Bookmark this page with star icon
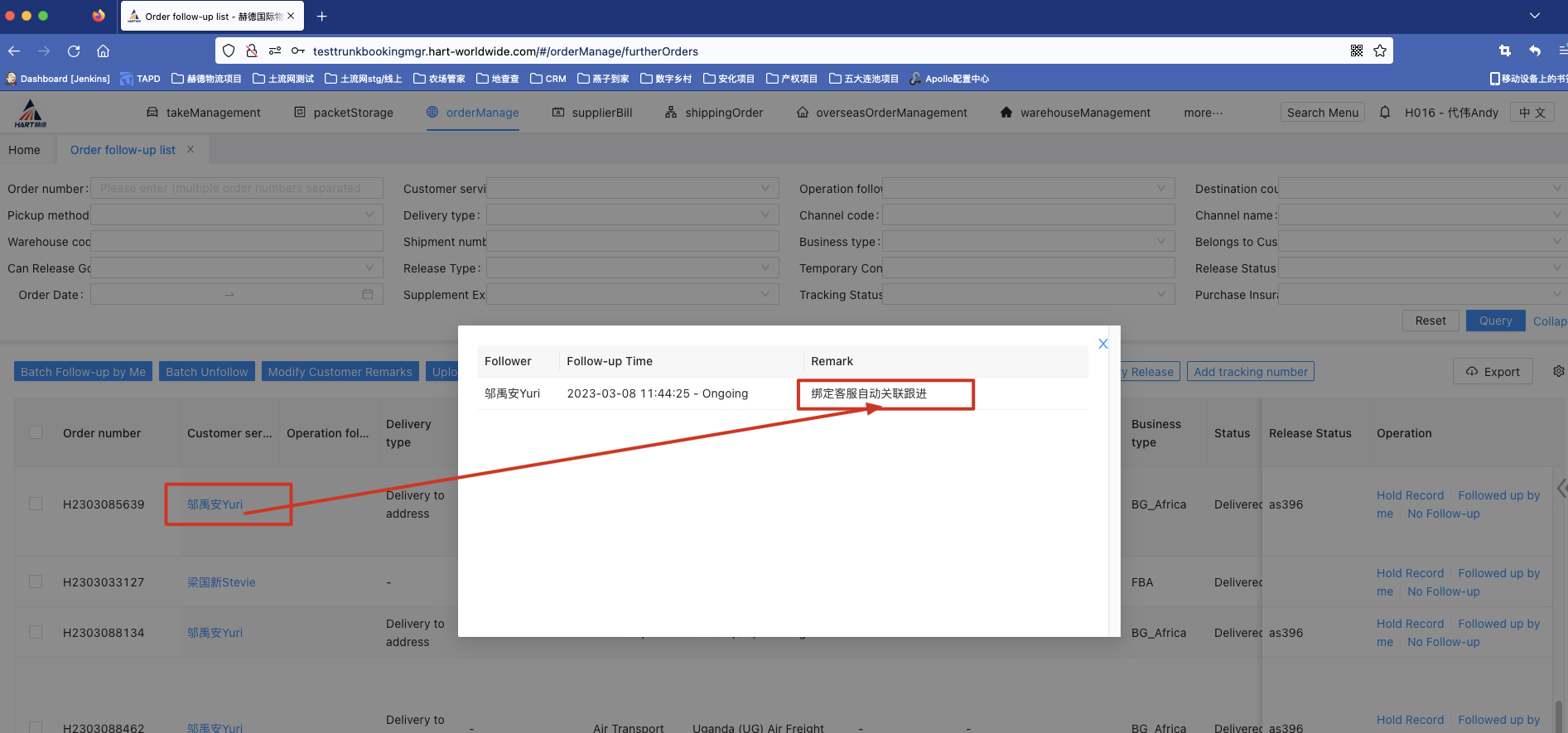1568x733 pixels. tap(1380, 51)
